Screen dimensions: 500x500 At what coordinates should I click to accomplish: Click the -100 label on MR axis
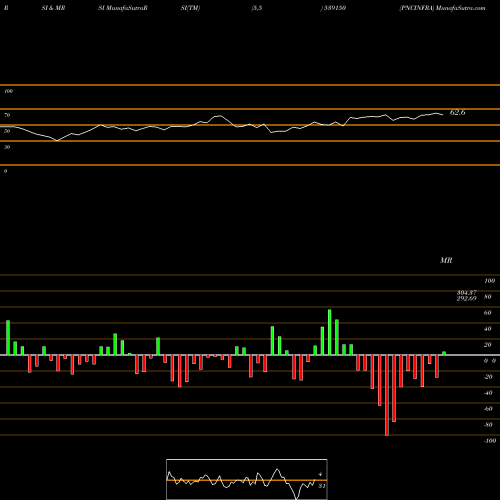tap(490, 441)
